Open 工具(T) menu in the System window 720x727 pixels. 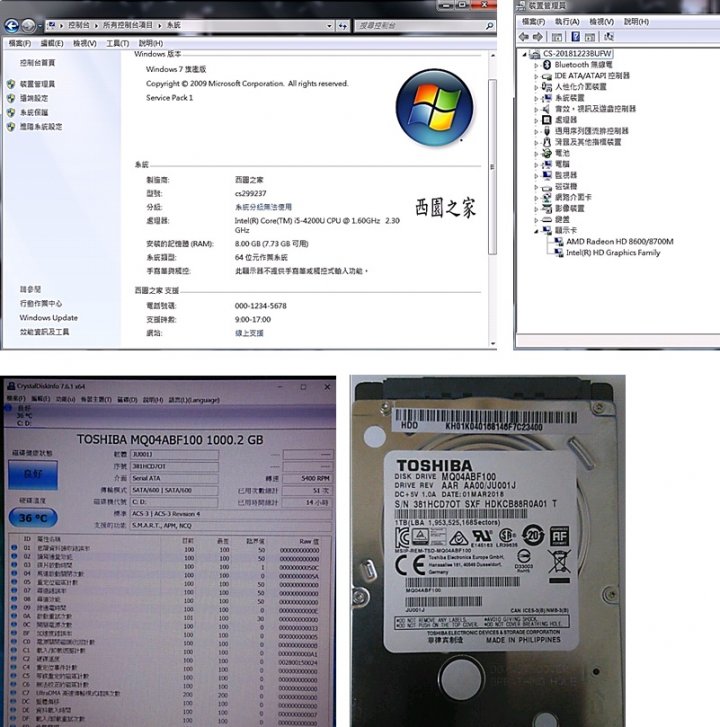pyautogui.click(x=117, y=43)
